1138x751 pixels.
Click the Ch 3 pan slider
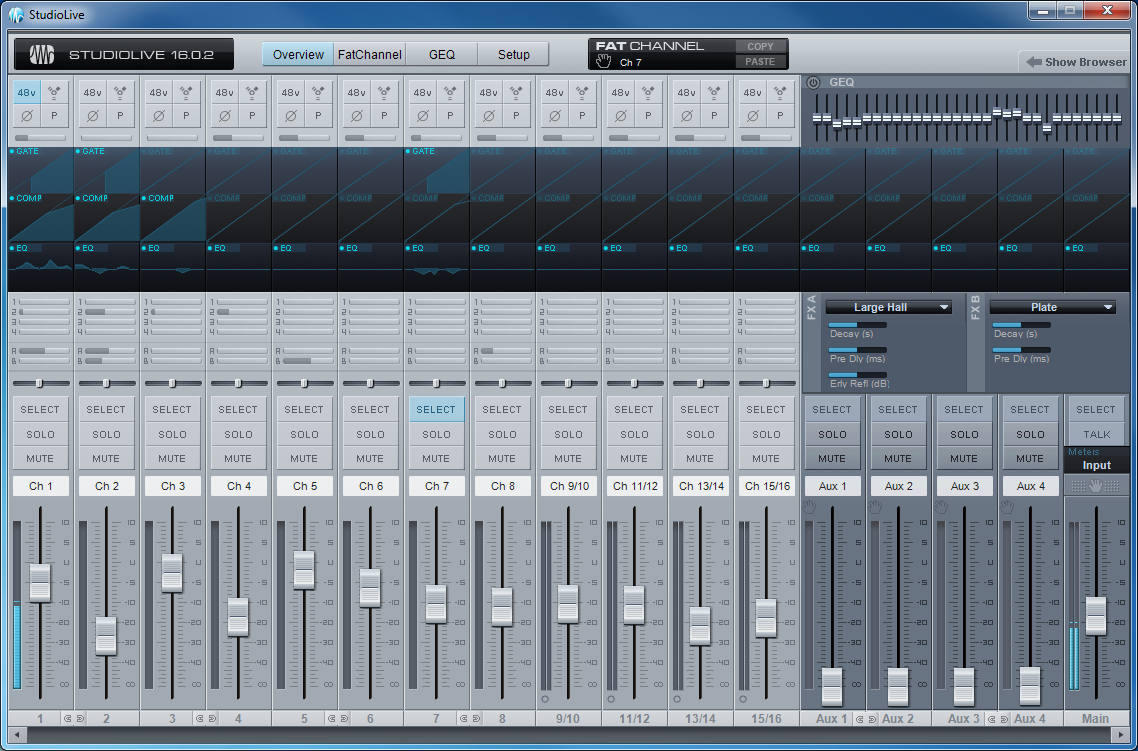(x=172, y=383)
